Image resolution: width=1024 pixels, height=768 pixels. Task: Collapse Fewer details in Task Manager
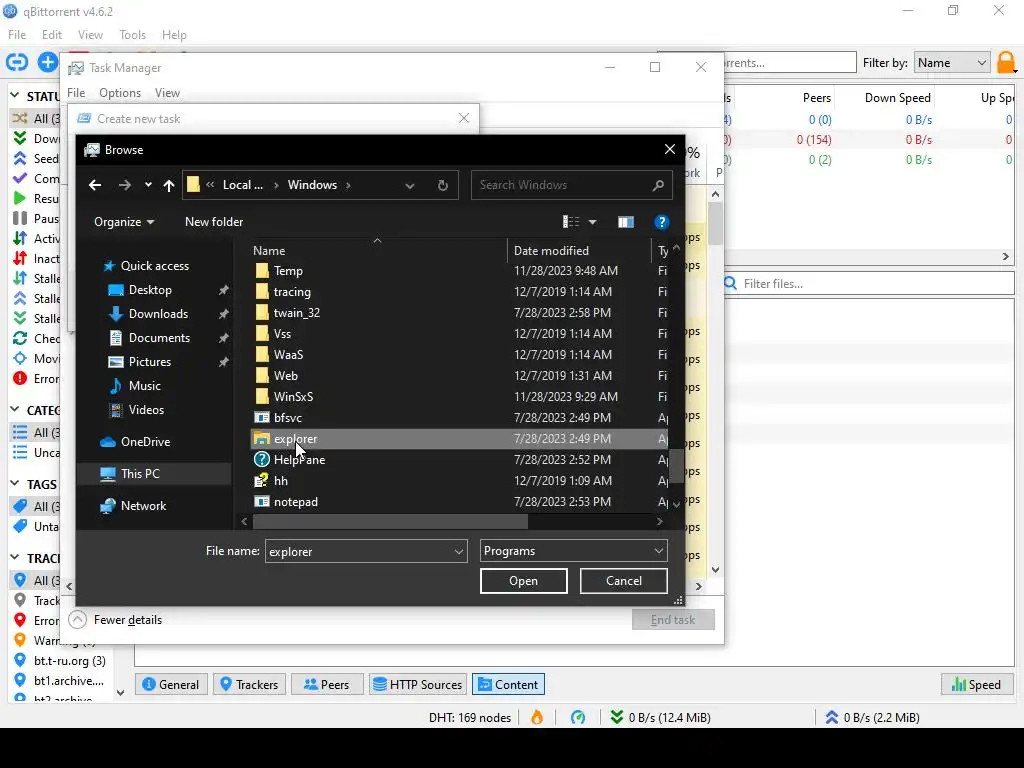pos(116,620)
